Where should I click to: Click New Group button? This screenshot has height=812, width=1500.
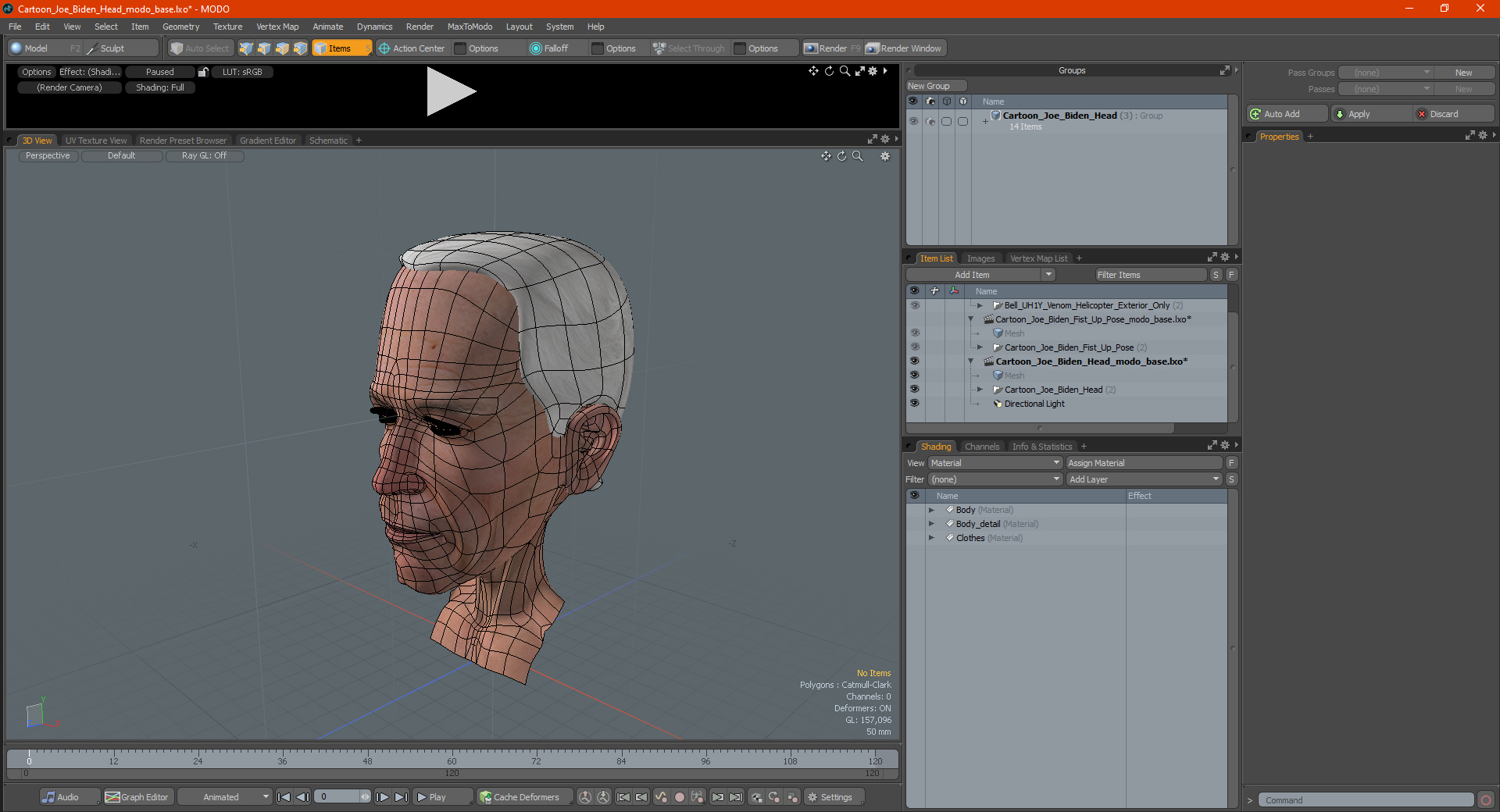[x=936, y=86]
